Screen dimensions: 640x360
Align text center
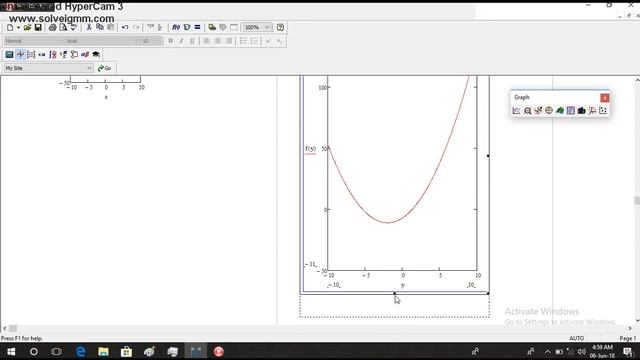(218, 41)
